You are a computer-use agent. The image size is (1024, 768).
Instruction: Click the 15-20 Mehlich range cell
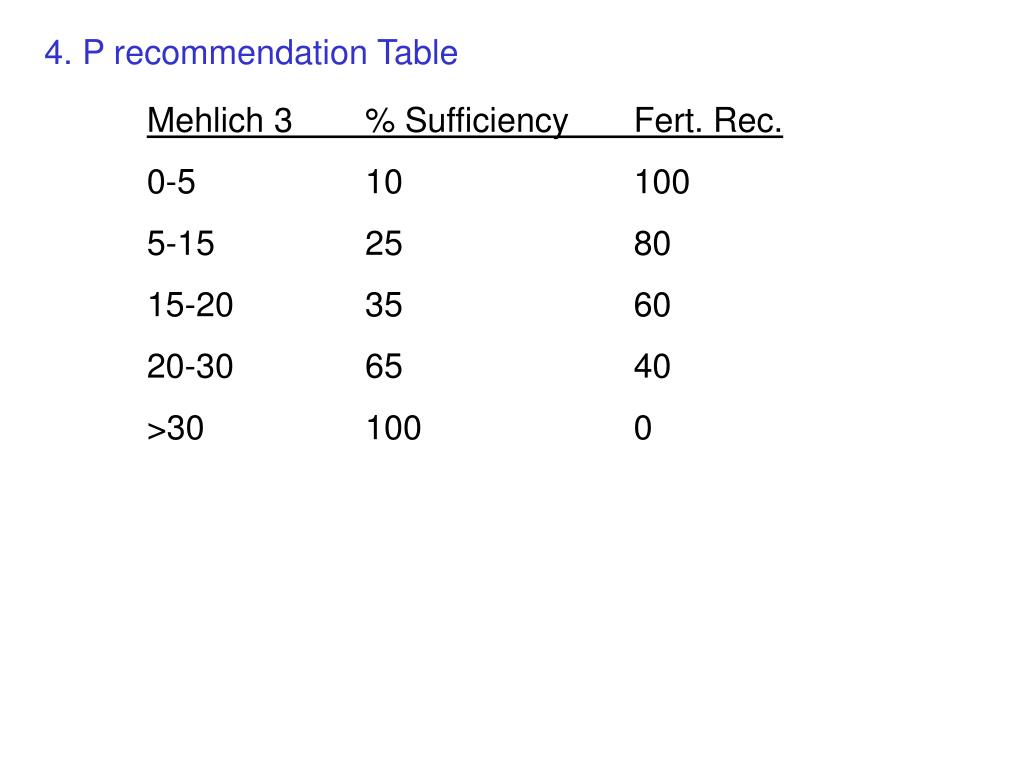[x=190, y=305]
